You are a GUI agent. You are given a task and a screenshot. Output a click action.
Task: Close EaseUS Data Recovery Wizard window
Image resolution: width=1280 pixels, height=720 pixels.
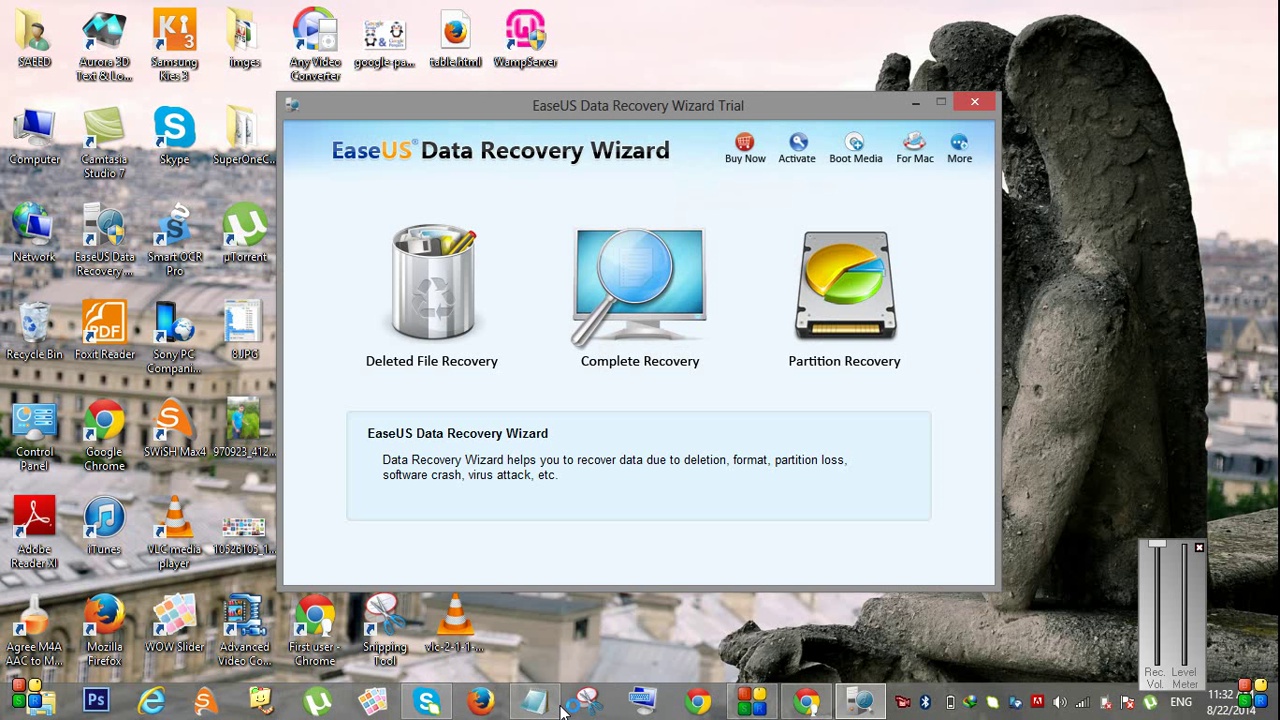(974, 102)
